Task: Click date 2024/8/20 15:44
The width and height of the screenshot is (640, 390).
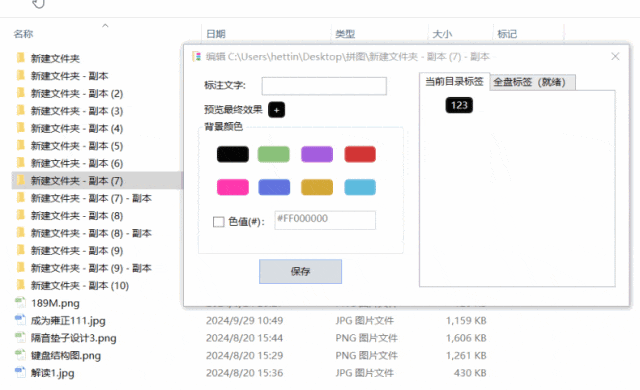Action: [244, 338]
